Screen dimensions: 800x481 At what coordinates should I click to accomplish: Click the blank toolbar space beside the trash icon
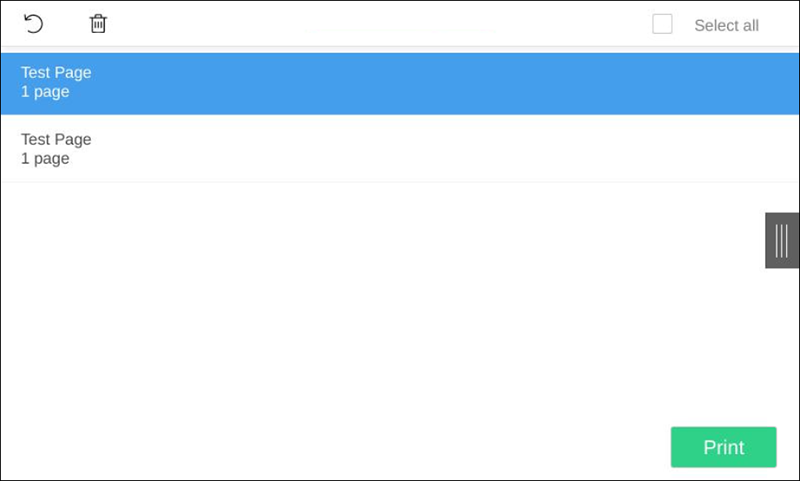(x=250, y=24)
